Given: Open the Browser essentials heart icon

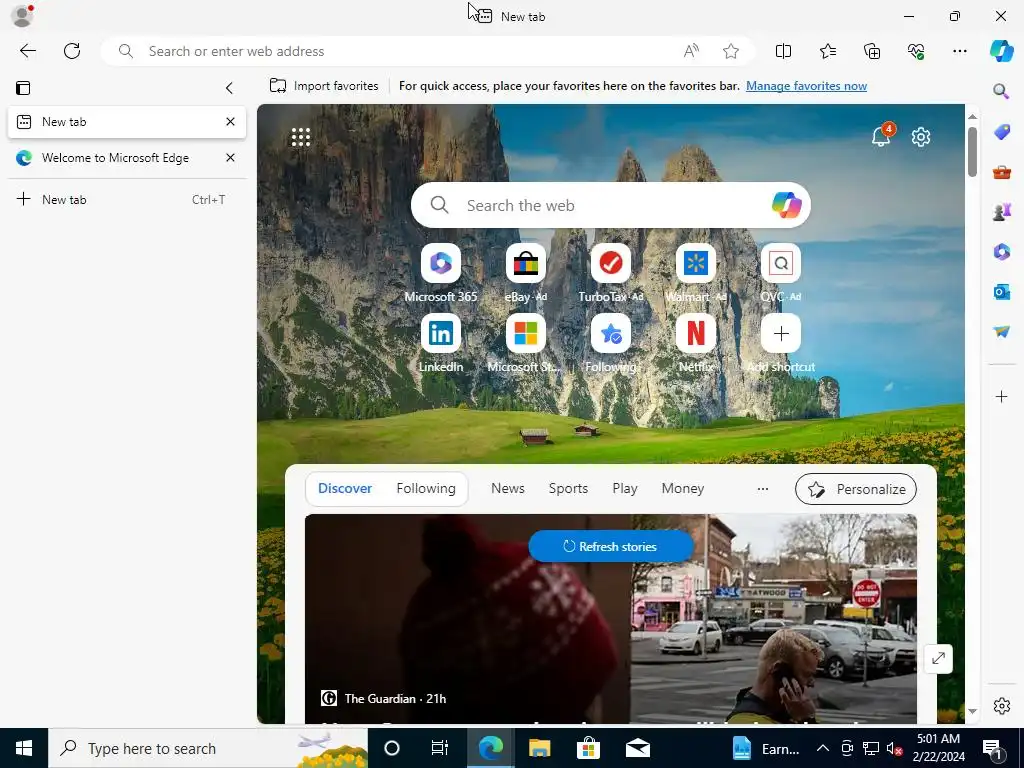Looking at the screenshot, I should pos(916,51).
